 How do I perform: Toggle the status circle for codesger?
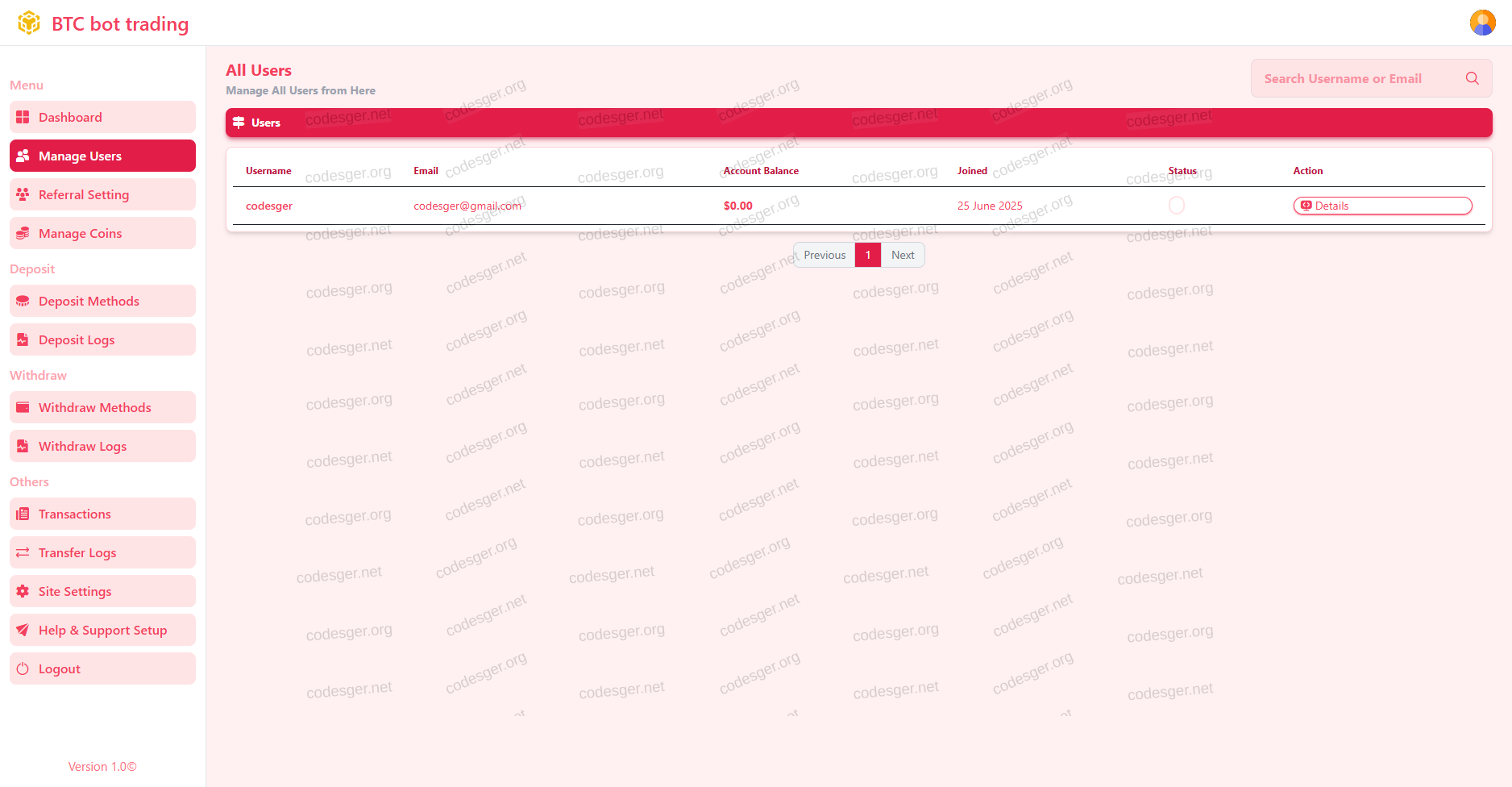coord(1176,206)
